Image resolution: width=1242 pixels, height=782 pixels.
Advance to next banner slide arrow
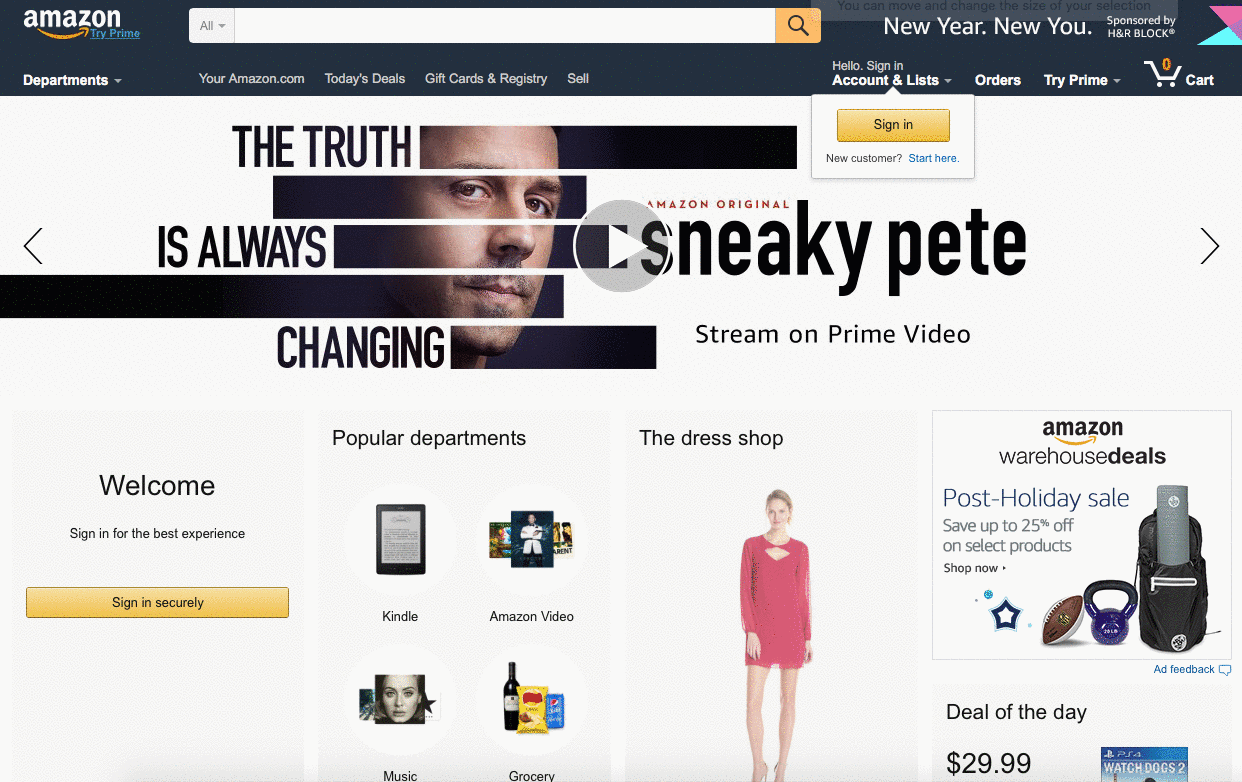pos(1210,246)
